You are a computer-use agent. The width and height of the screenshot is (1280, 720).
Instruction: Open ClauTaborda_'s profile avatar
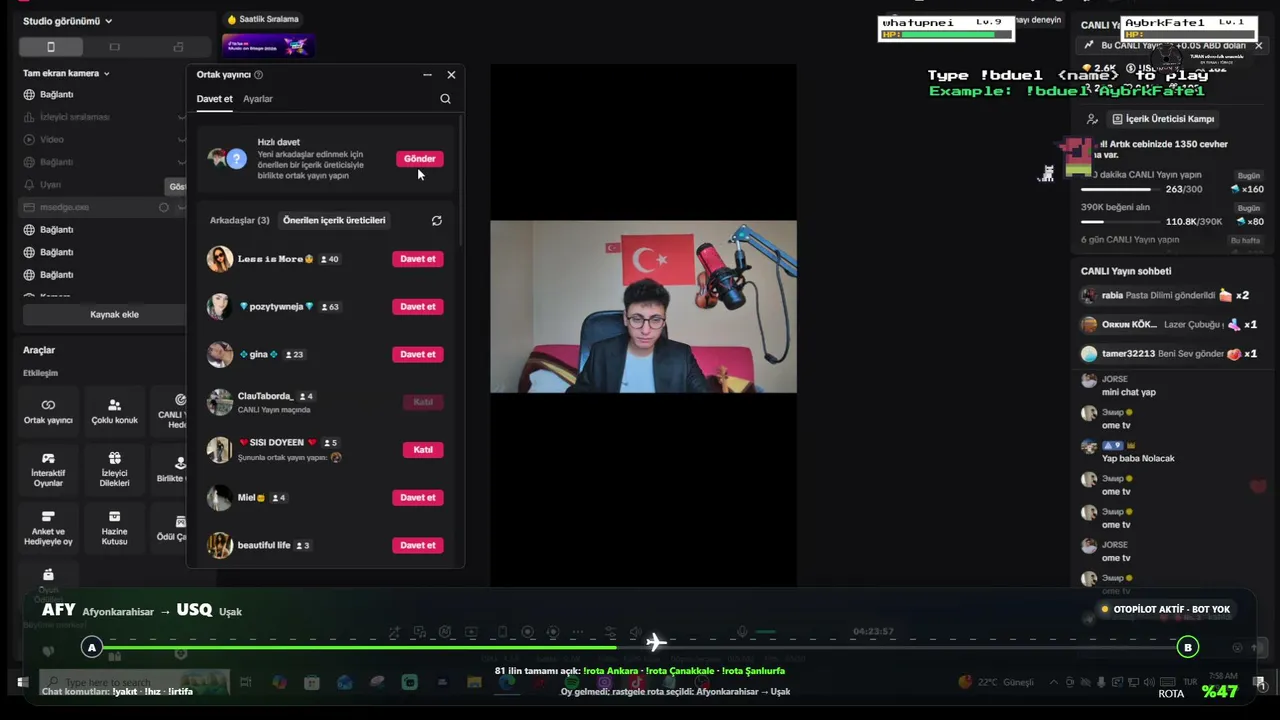tap(220, 402)
